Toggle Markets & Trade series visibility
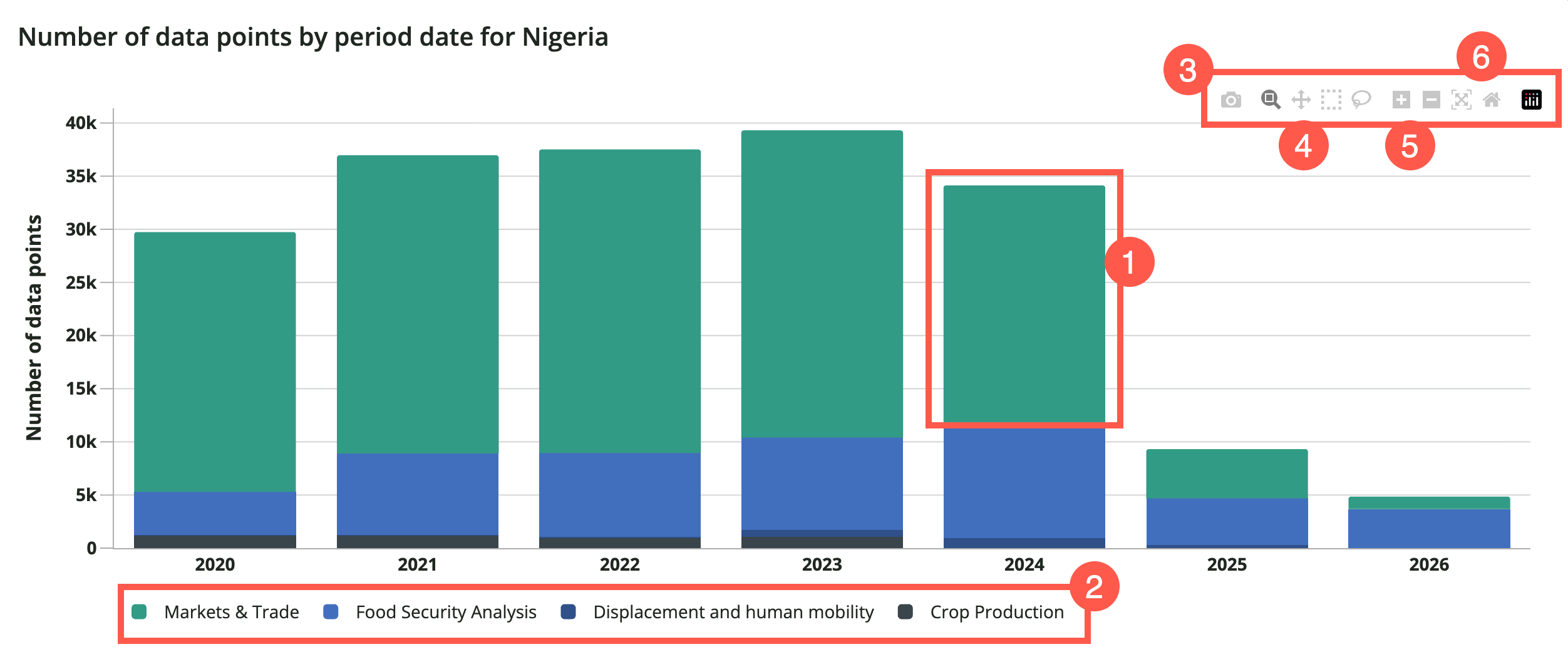The width and height of the screenshot is (1568, 664). coord(232,613)
